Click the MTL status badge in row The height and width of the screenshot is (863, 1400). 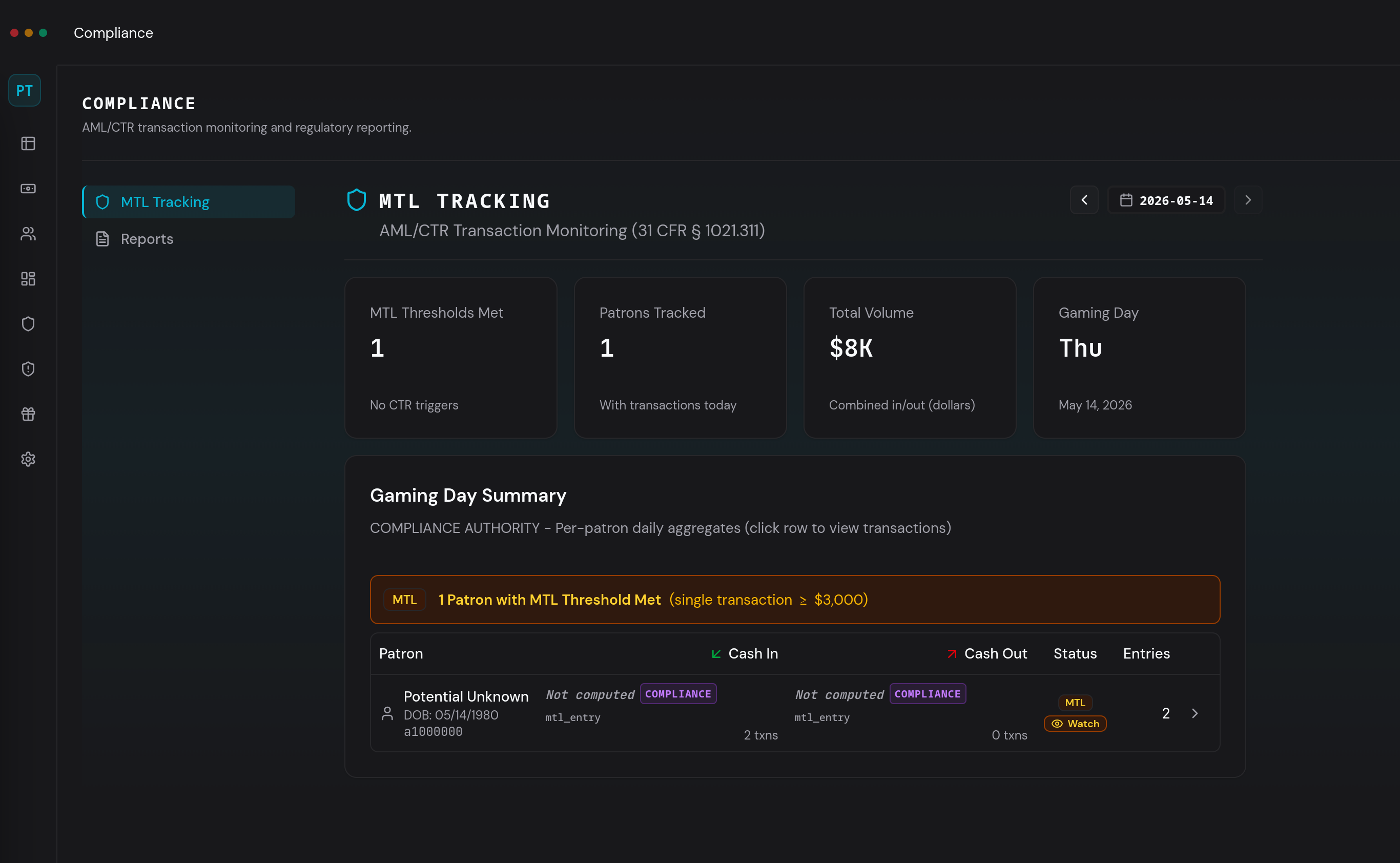pyautogui.click(x=1075, y=703)
